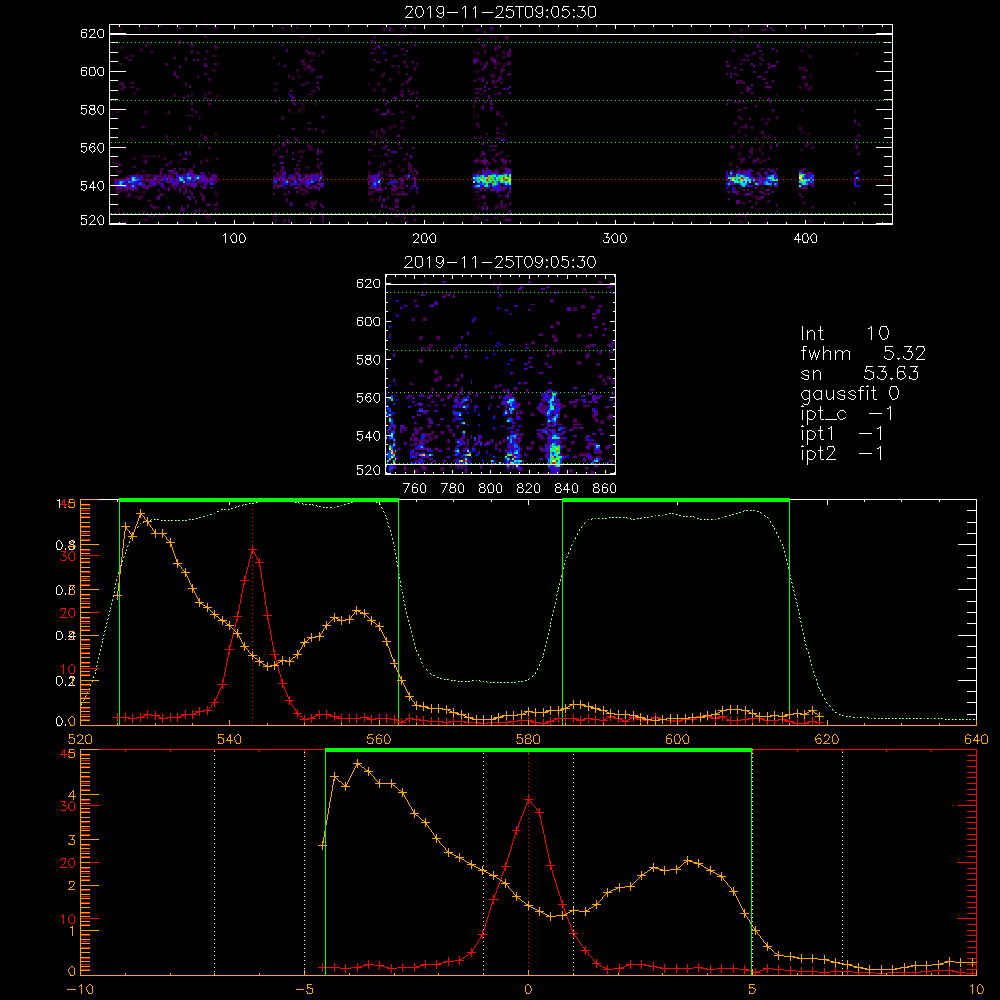Screen dimensions: 1000x1000
Task: Select the "fwhm 5.32" readout line
Action: tap(863, 353)
